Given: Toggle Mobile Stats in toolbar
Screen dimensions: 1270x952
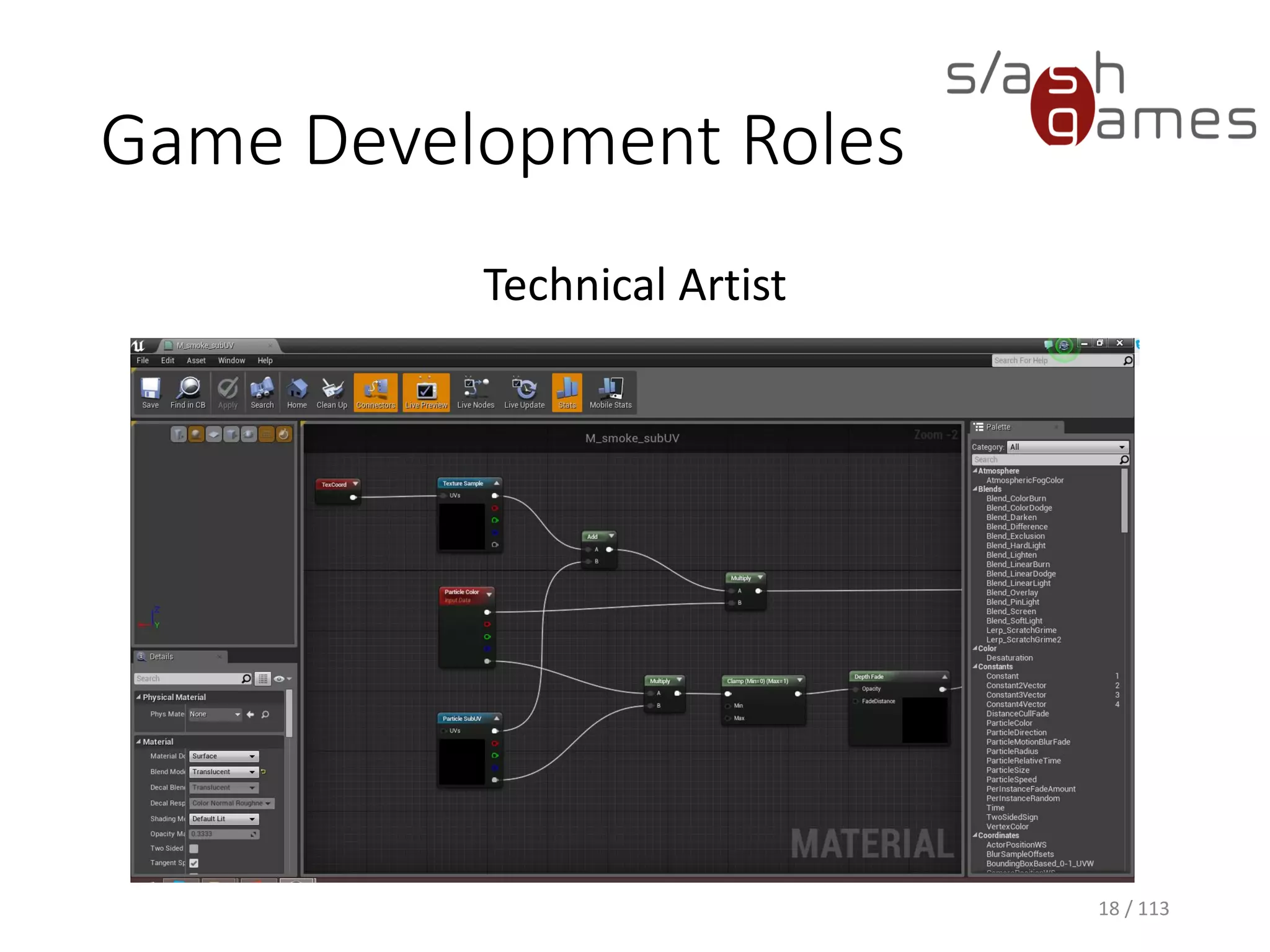Looking at the screenshot, I should point(611,393).
